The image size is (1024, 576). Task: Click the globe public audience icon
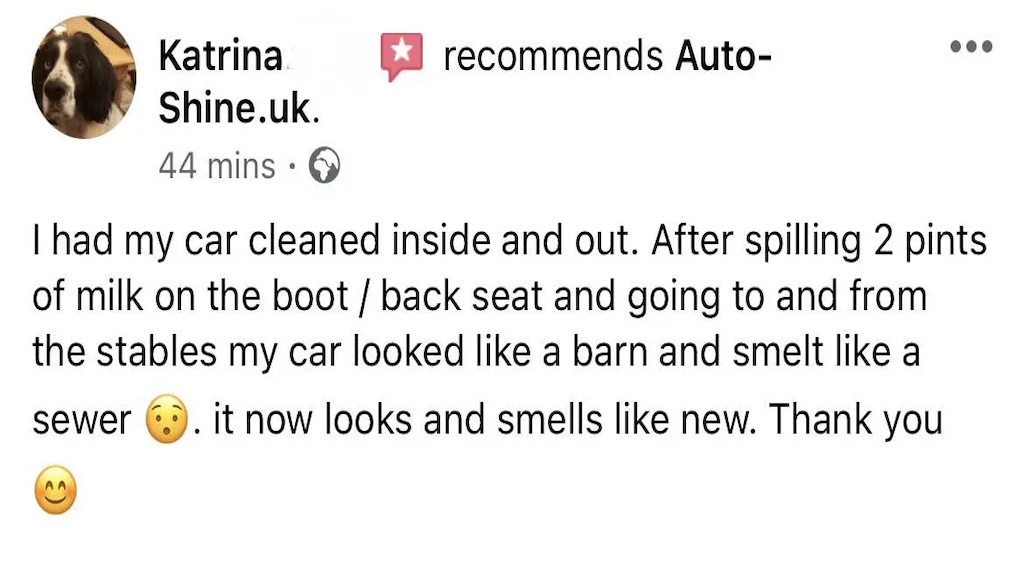[324, 165]
